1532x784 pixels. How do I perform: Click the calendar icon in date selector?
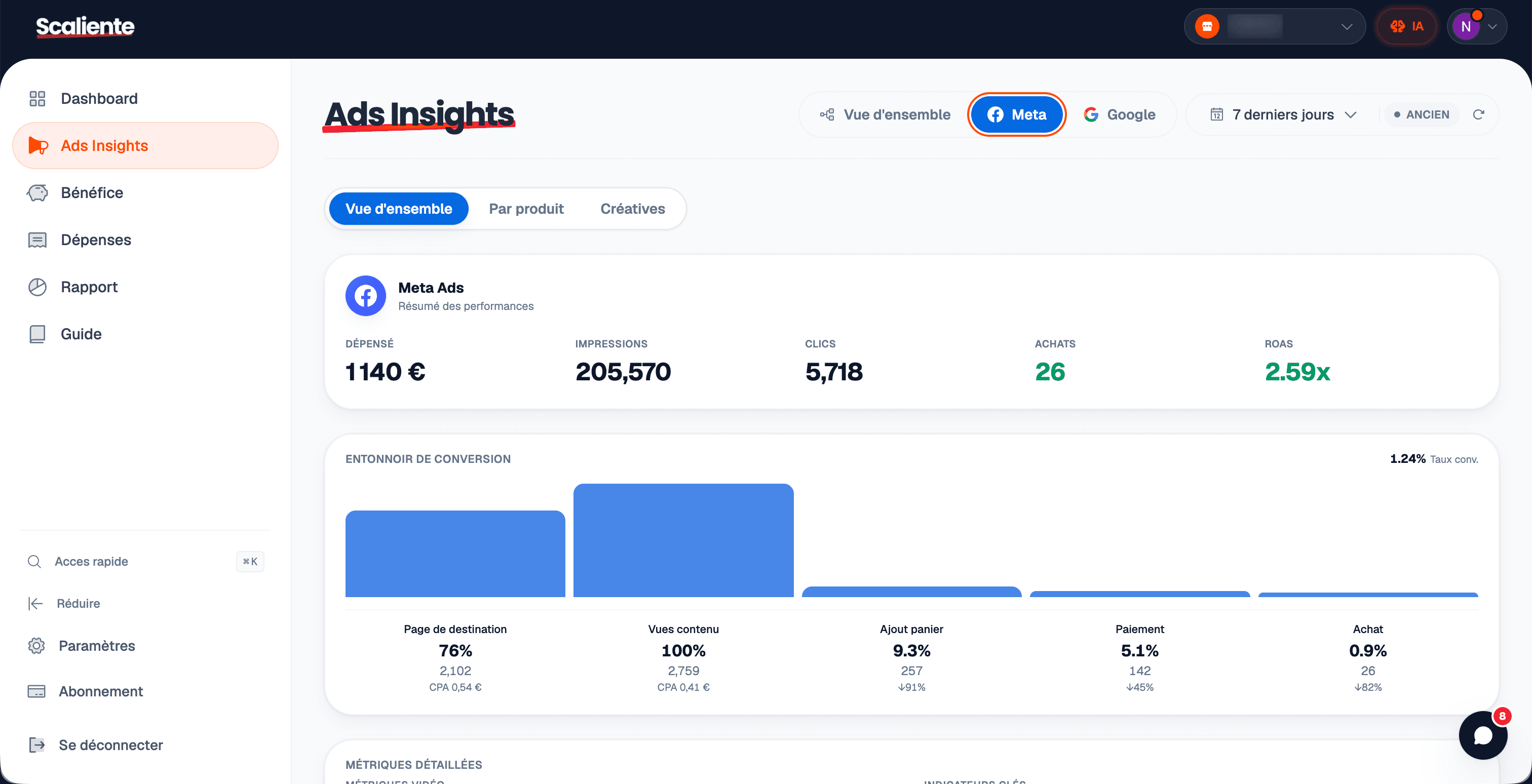(x=1217, y=115)
